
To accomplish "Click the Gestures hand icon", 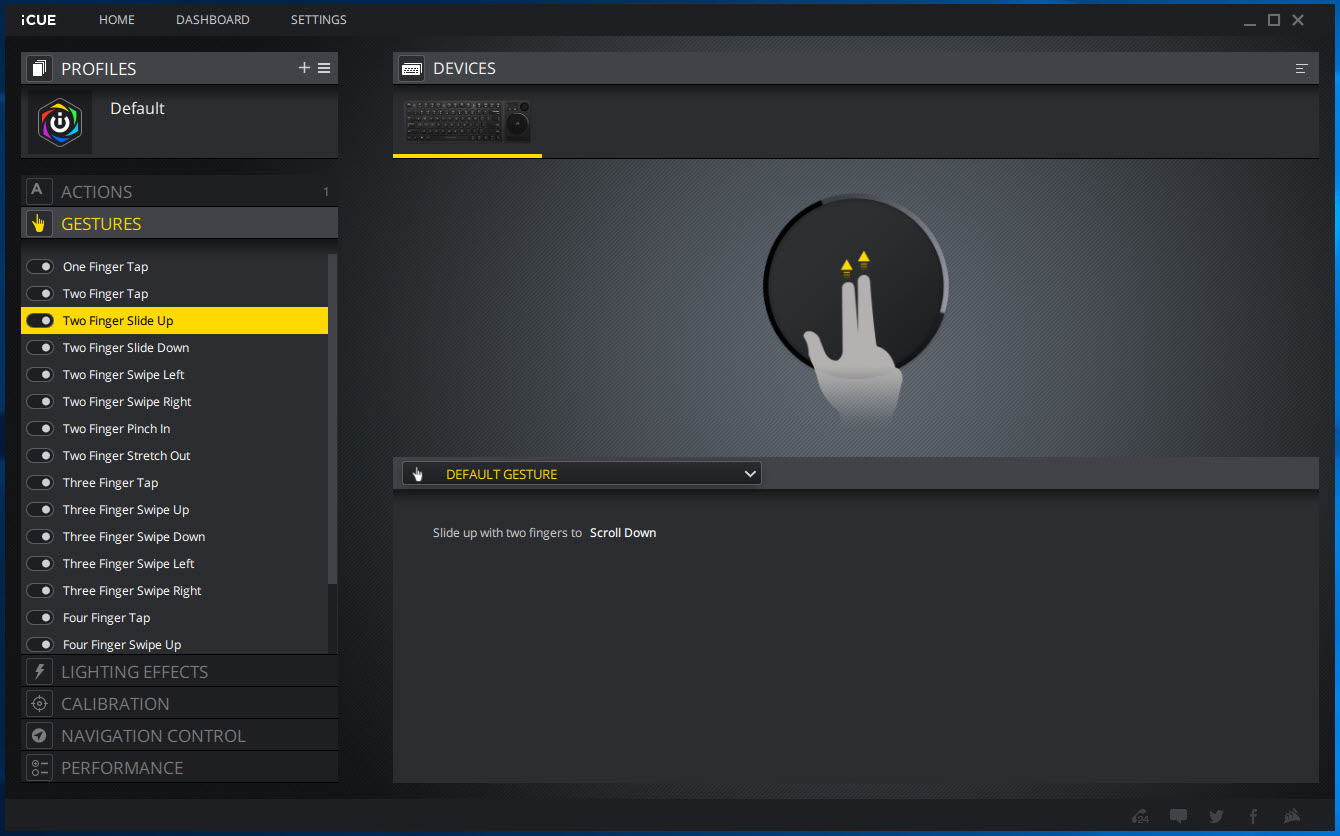I will 38,223.
